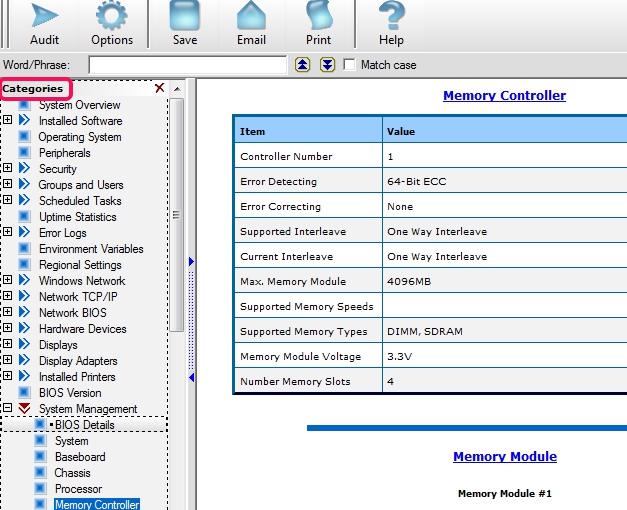Open the Options gear icon
The image size is (627, 510).
(x=112, y=16)
